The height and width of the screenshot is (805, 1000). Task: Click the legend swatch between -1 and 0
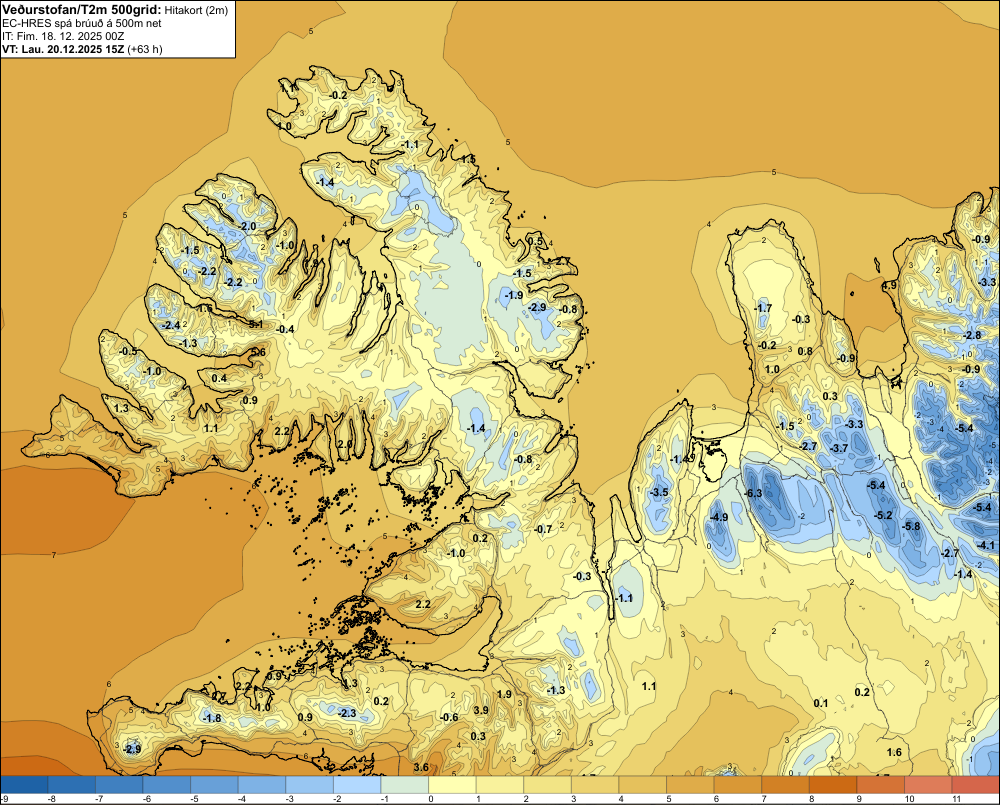[x=404, y=785]
